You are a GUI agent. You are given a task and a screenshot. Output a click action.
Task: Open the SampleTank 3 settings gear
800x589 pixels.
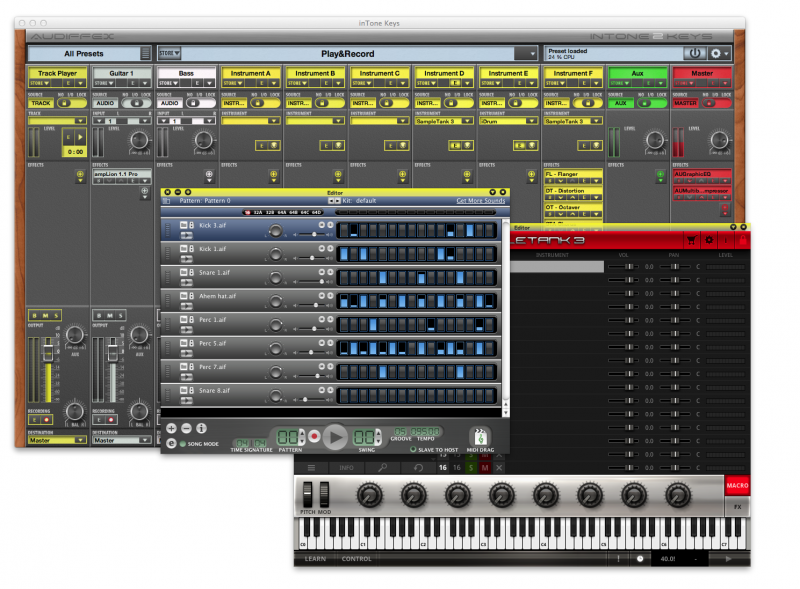pyautogui.click(x=709, y=240)
